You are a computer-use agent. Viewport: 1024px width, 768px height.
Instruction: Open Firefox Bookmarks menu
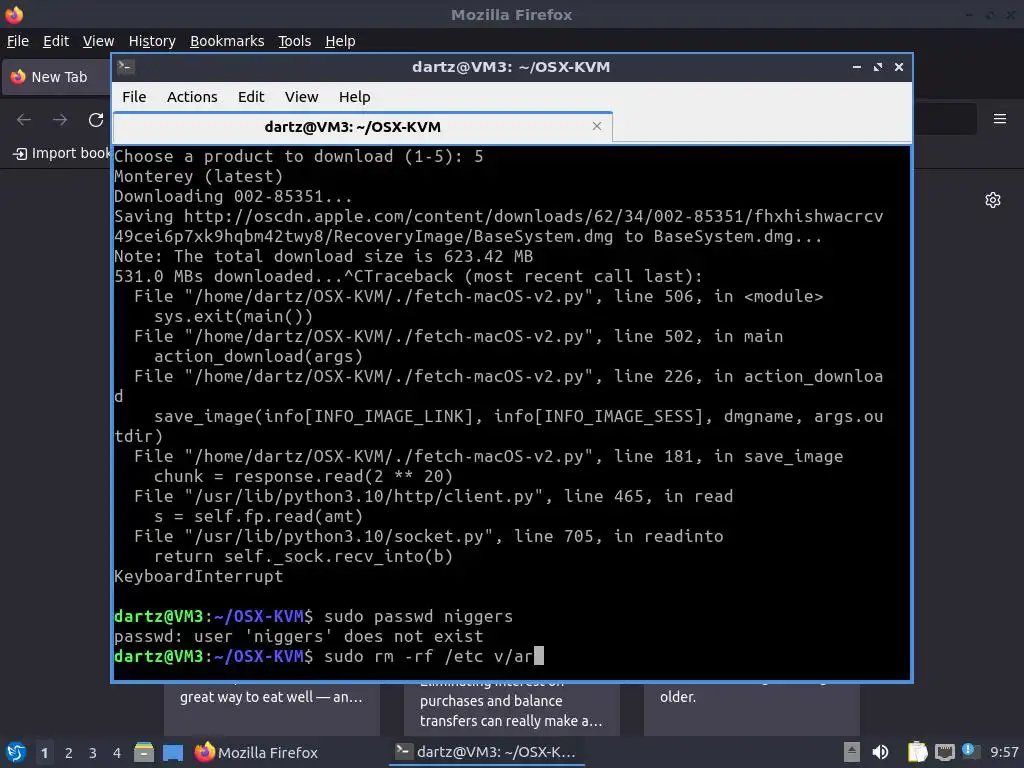pos(227,41)
